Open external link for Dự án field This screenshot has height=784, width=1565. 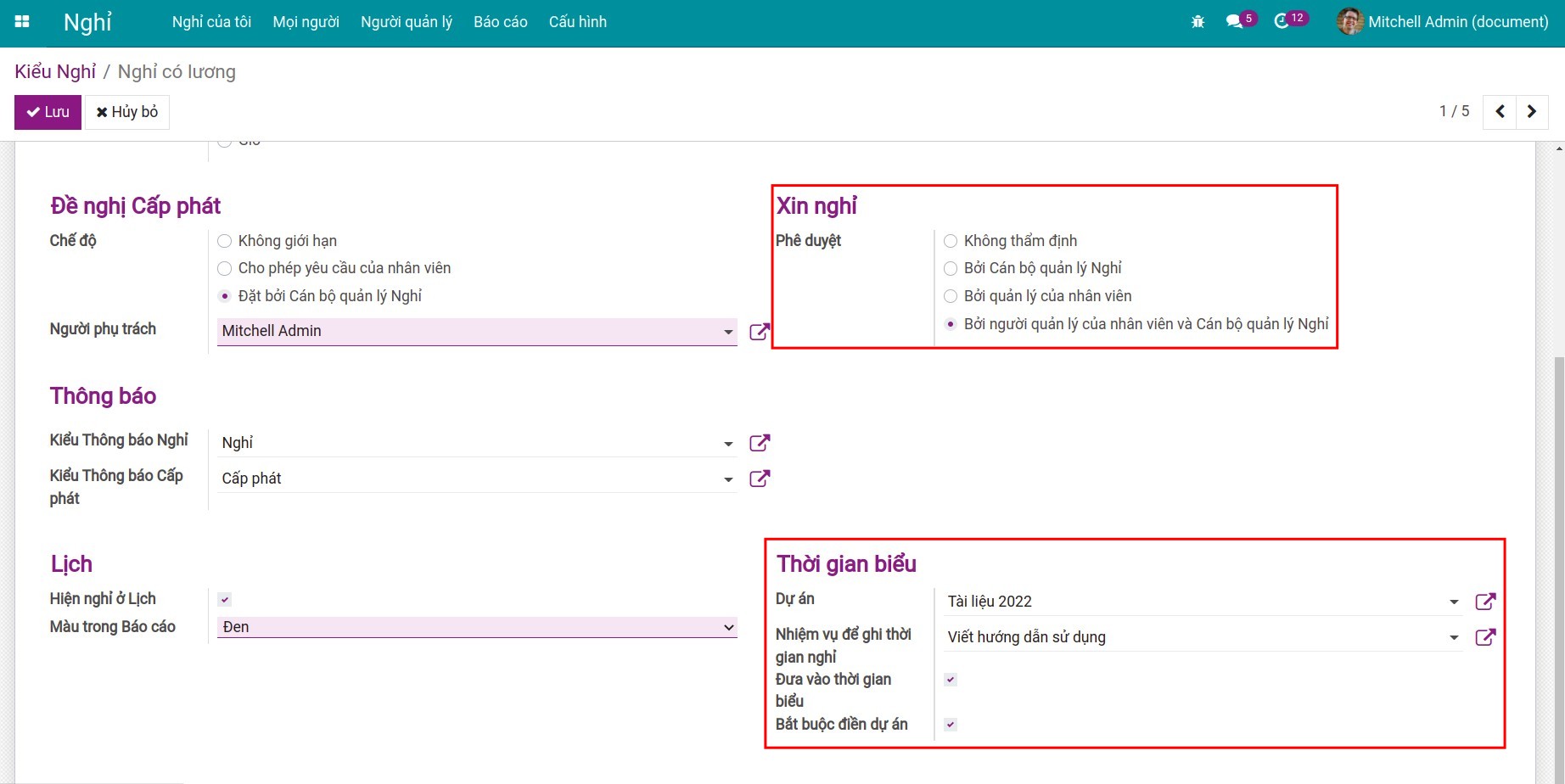click(1485, 602)
